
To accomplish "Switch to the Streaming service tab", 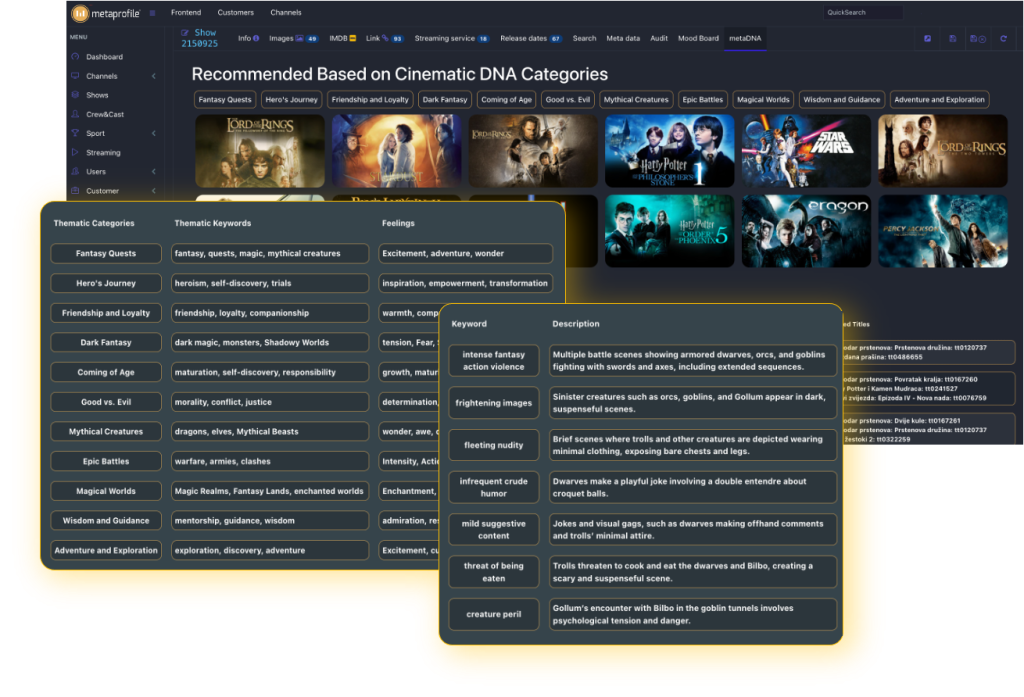I will pos(452,39).
